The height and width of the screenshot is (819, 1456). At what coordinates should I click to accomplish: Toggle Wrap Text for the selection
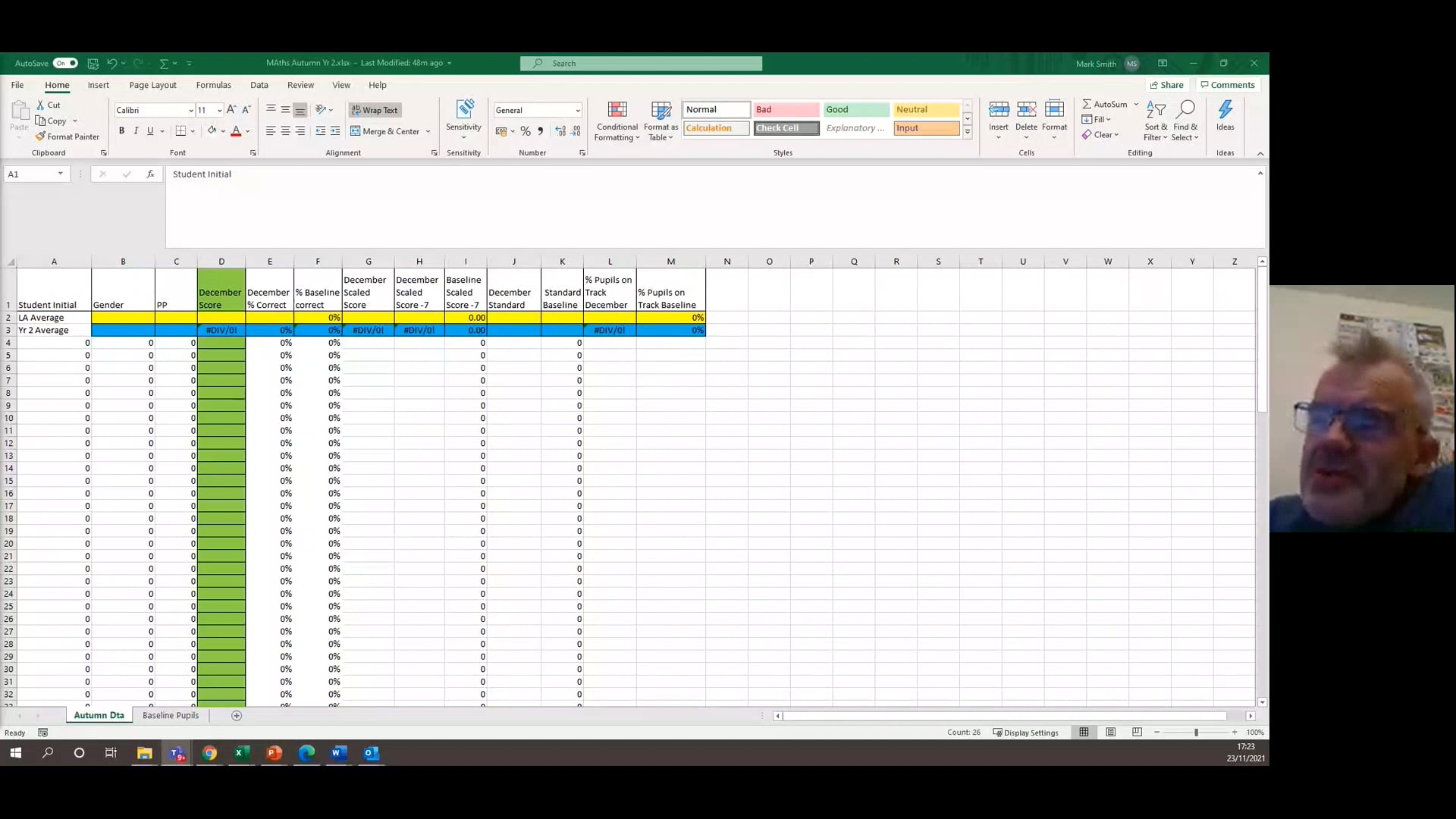[375, 110]
